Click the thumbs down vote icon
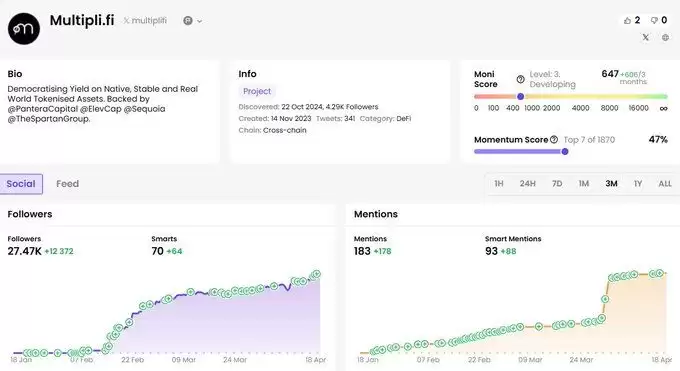The image size is (680, 371). tap(654, 20)
